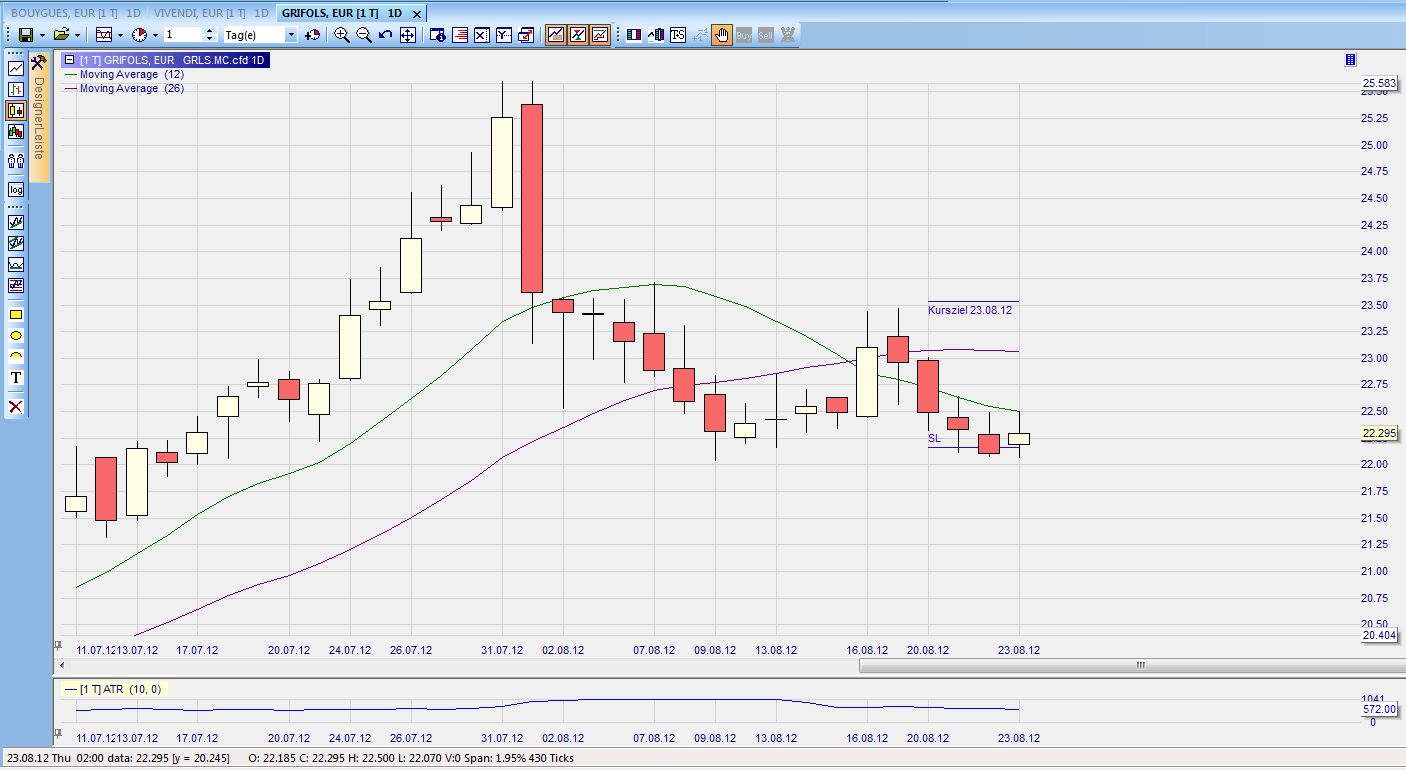1406x770 pixels.
Task: Open the DesignerLeiste side panel
Action: click(39, 118)
